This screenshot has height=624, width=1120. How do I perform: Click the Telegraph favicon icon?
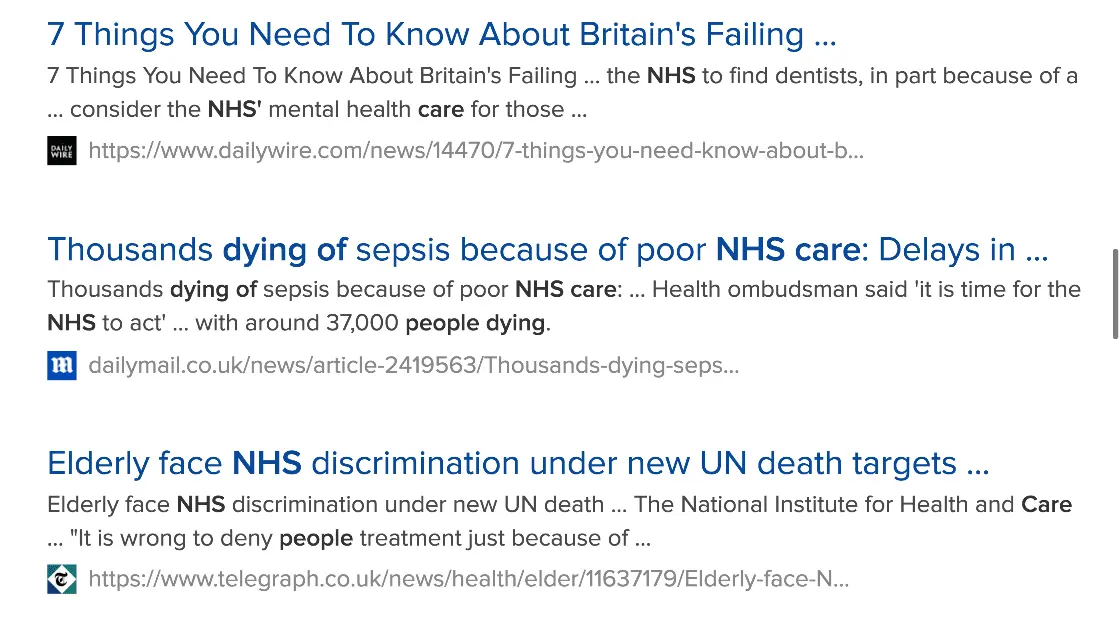click(62, 580)
